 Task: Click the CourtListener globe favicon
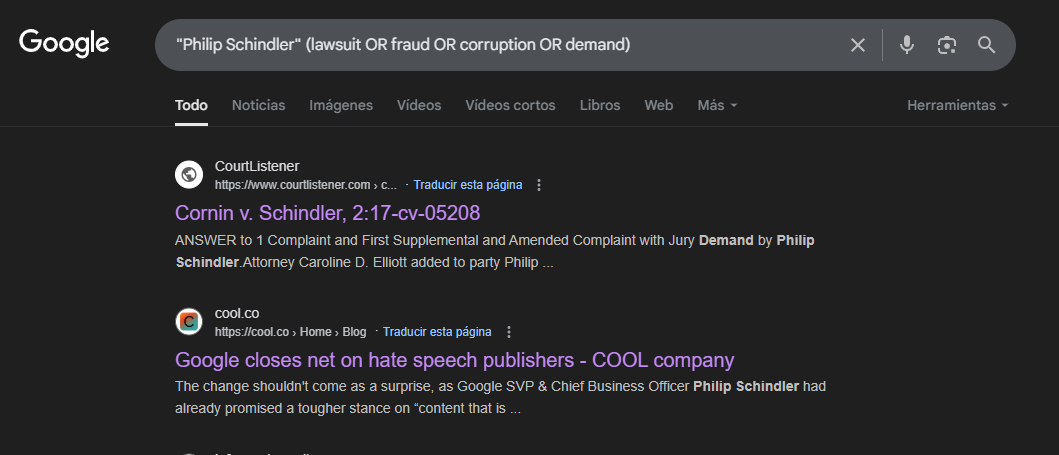[189, 175]
